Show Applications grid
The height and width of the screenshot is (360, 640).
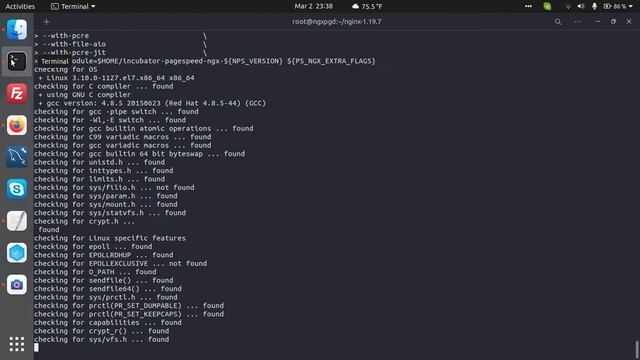tap(17, 344)
